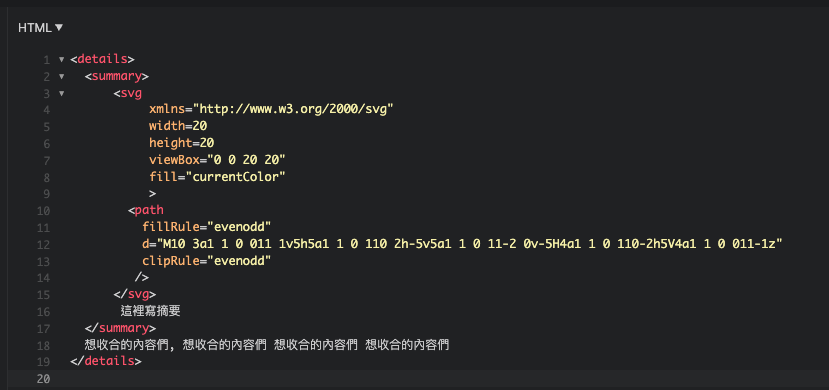The width and height of the screenshot is (829, 390).
Task: Click the opening path tag
Action: (145, 210)
